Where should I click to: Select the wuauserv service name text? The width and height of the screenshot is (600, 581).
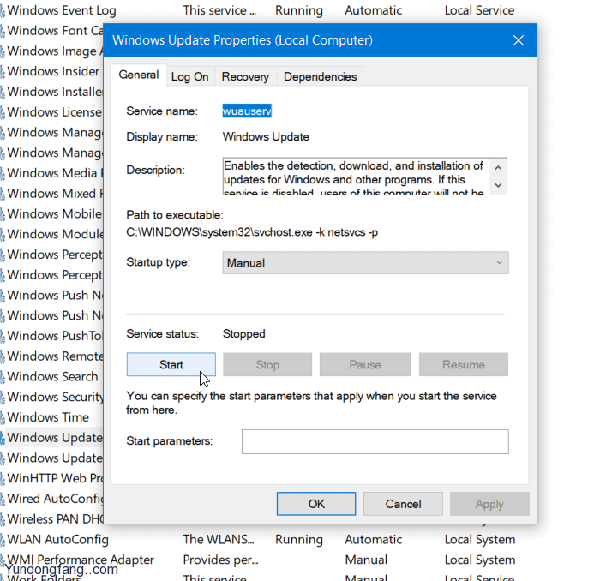pyautogui.click(x=247, y=111)
